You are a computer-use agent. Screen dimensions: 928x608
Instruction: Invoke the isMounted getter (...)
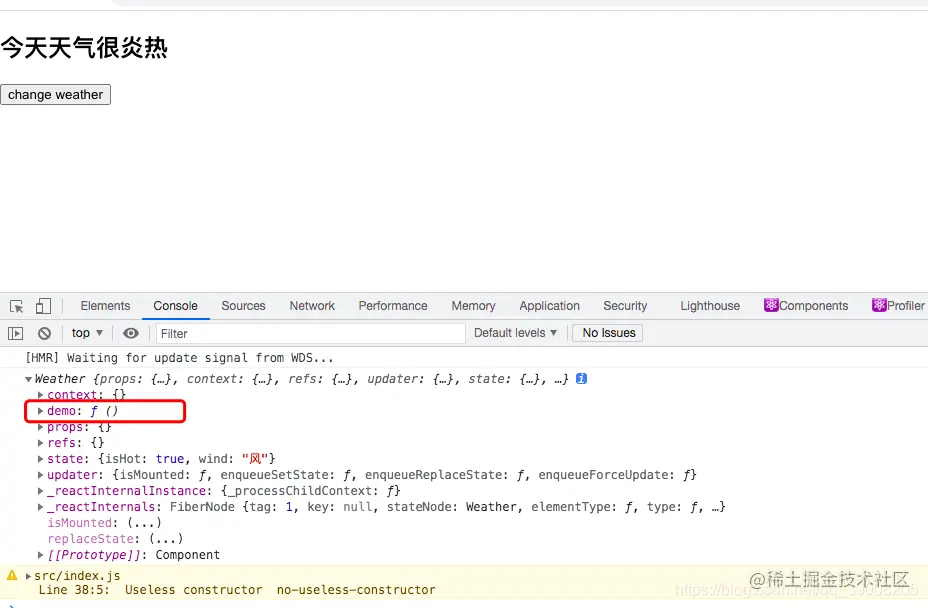click(x=144, y=523)
